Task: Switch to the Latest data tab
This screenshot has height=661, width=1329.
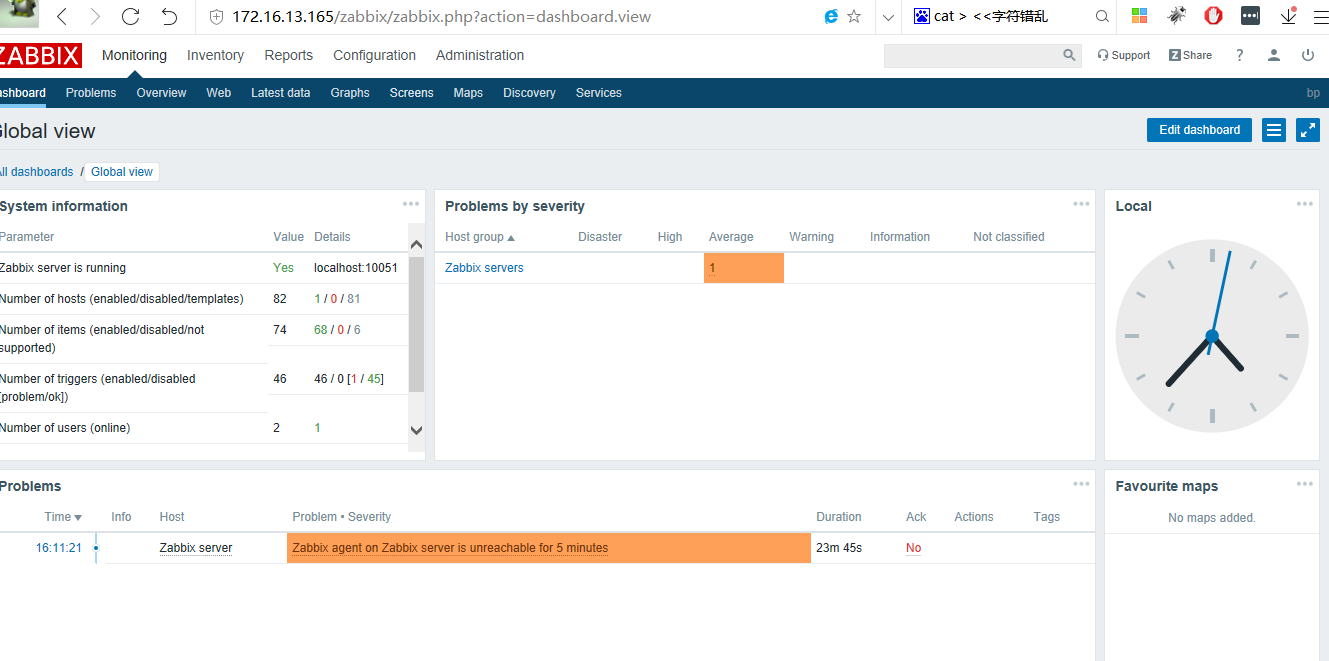Action: click(280, 93)
